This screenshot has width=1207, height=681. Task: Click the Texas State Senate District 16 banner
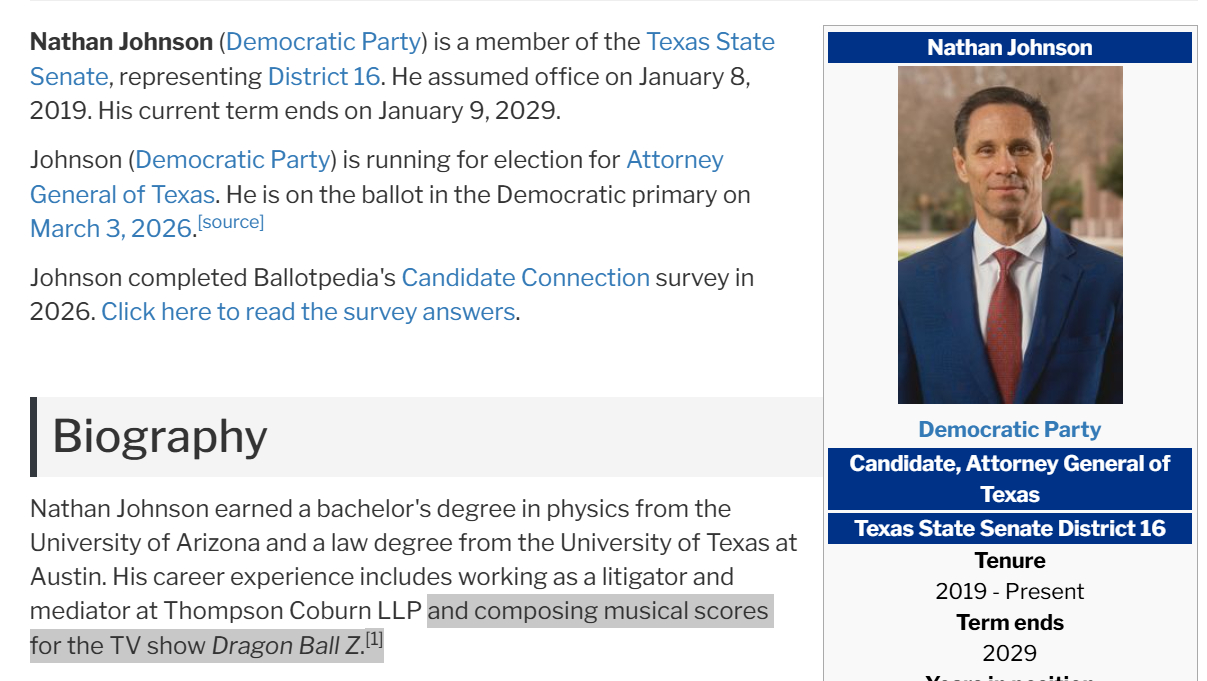pos(1009,528)
